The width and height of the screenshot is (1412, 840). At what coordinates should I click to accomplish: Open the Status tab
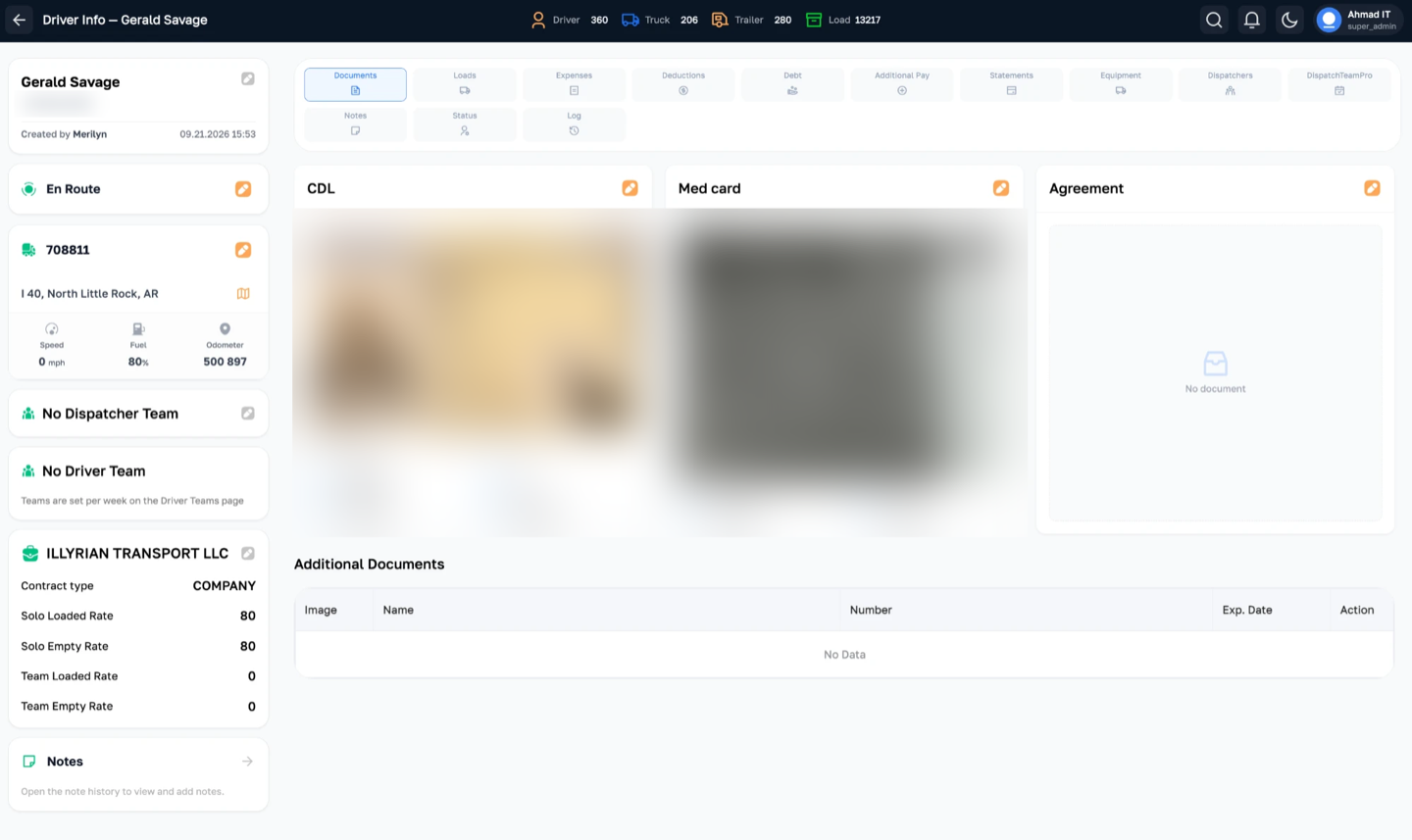click(x=465, y=124)
